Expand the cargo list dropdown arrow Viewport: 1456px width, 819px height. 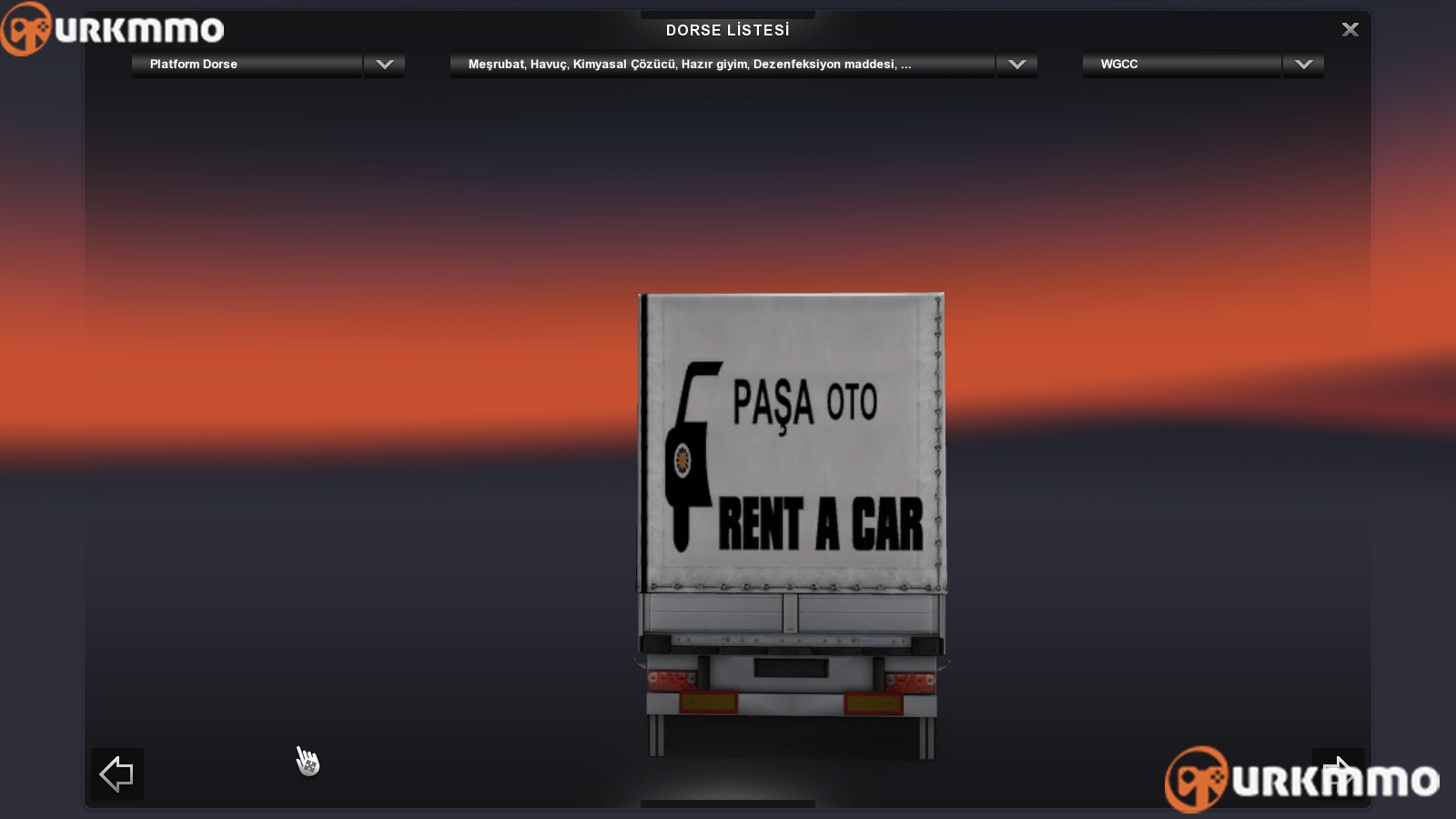tap(1017, 65)
